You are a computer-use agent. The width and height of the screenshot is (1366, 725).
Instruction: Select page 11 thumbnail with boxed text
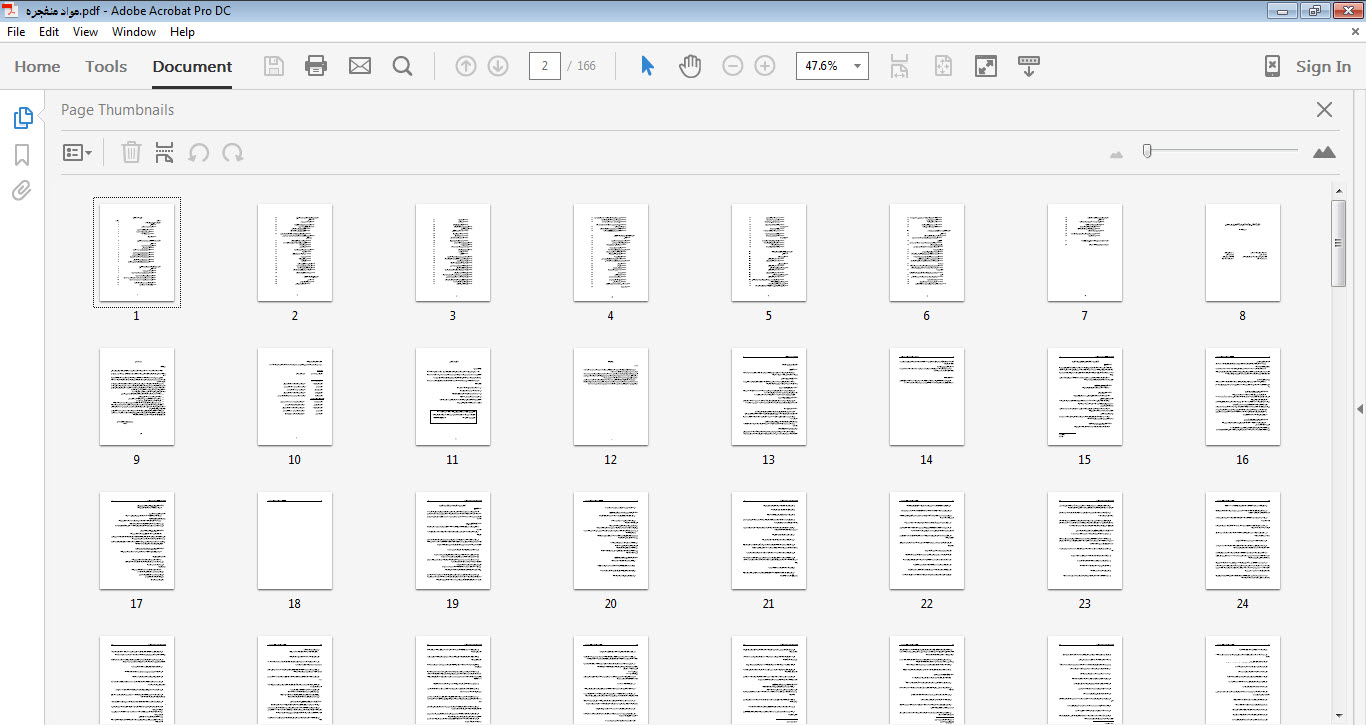(x=453, y=396)
